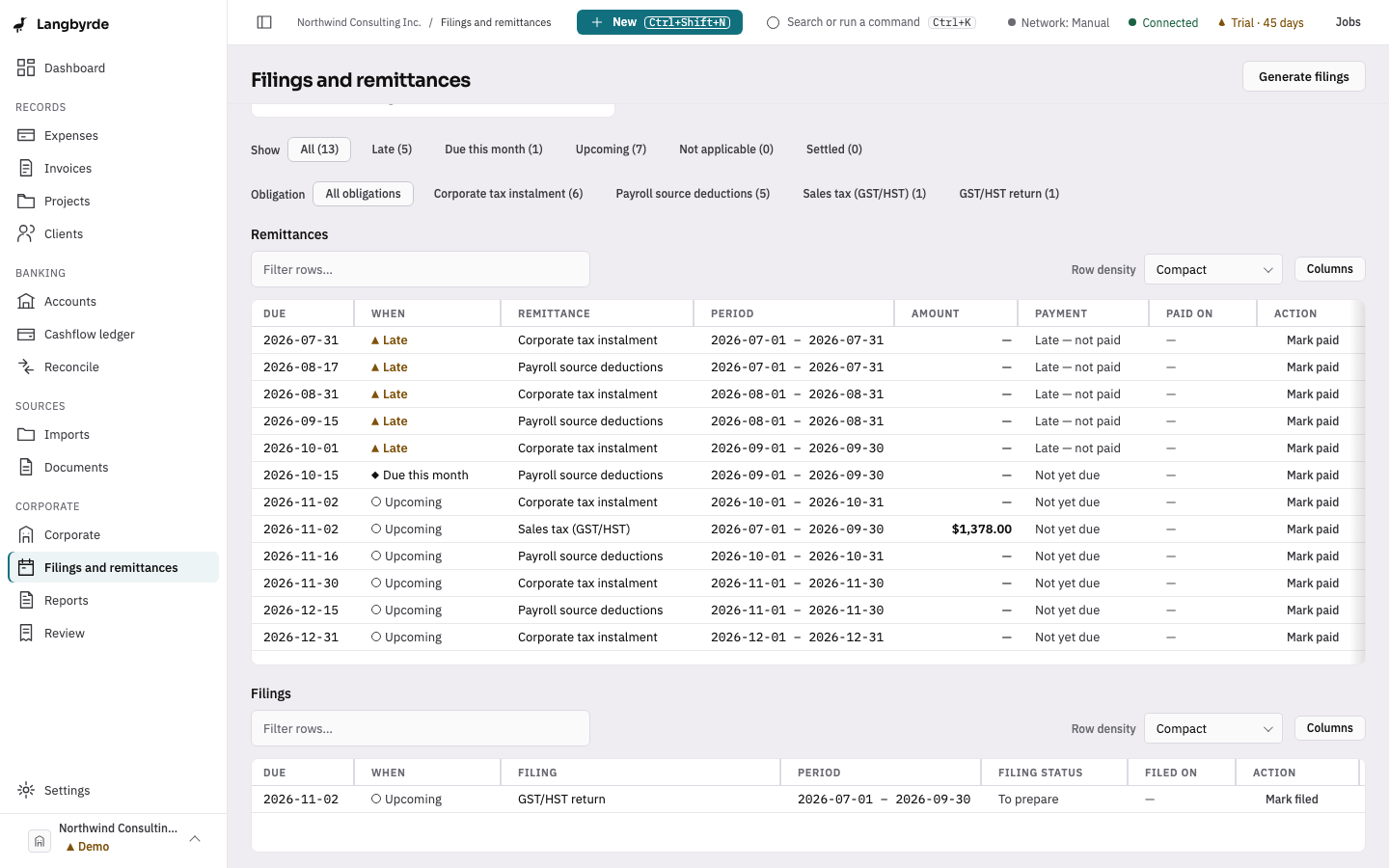Open Jobs in the top bar
Screen dimensions: 1389x868
[1348, 22]
